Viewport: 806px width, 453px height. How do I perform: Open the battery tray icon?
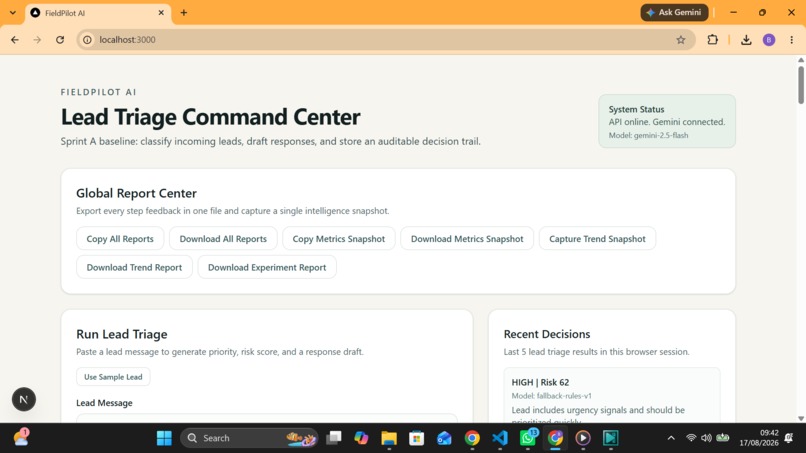point(723,438)
